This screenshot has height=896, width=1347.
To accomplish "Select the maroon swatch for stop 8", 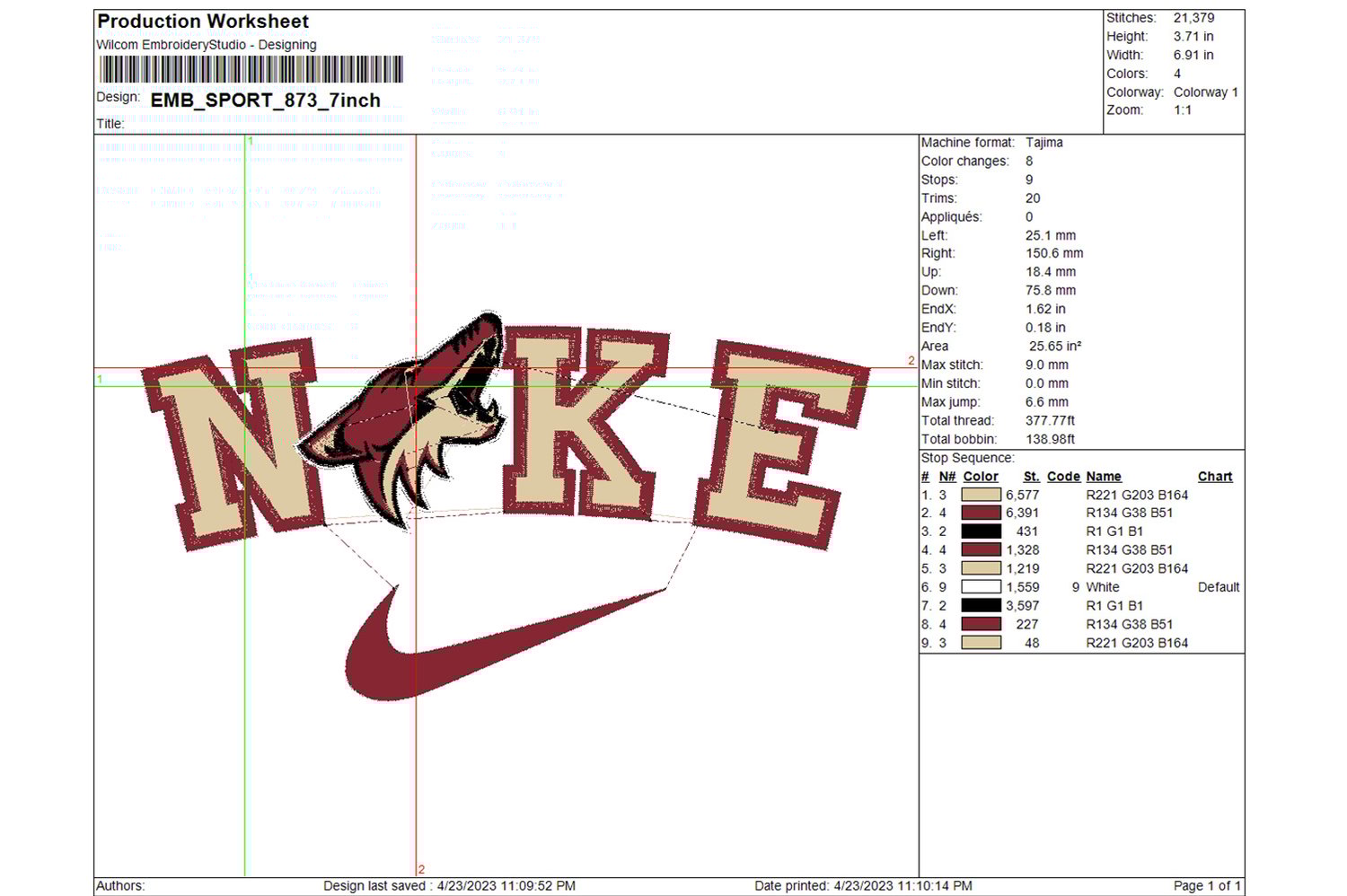I will coord(981,624).
